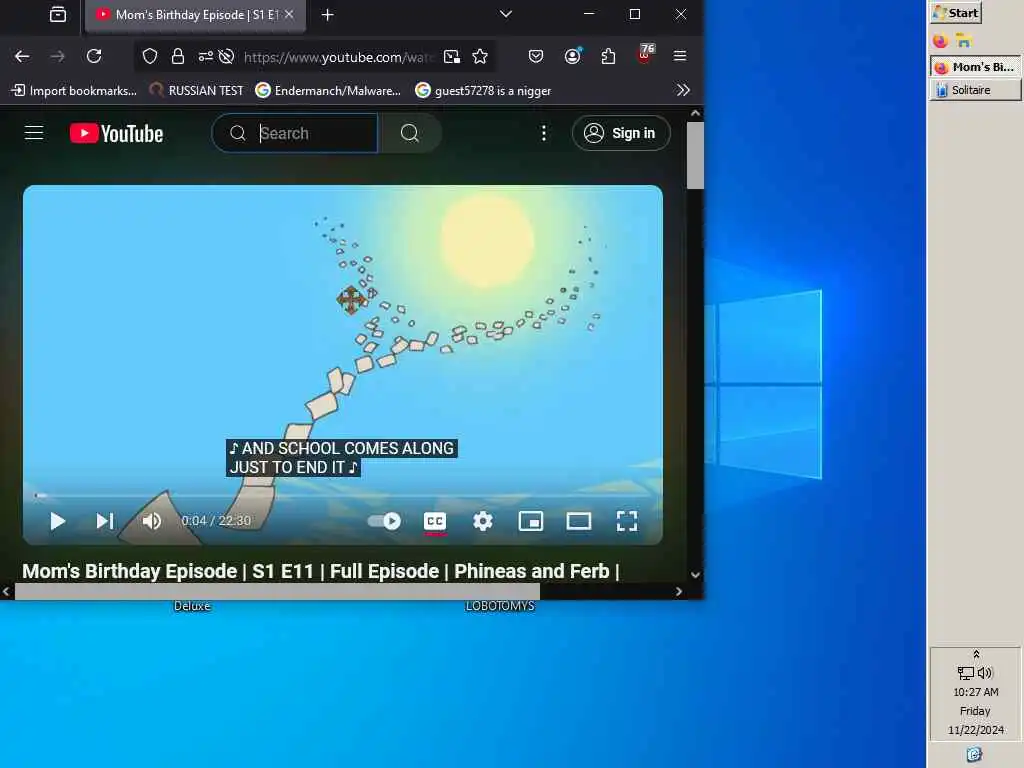Open uBlock extension with 76 badge
Screen dimensions: 1024x768
tap(645, 54)
